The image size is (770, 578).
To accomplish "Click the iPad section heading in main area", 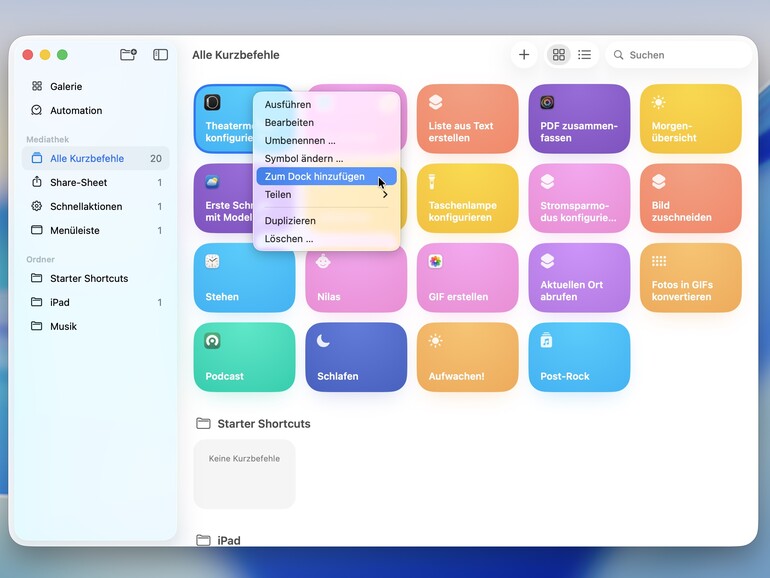I will [x=229, y=541].
